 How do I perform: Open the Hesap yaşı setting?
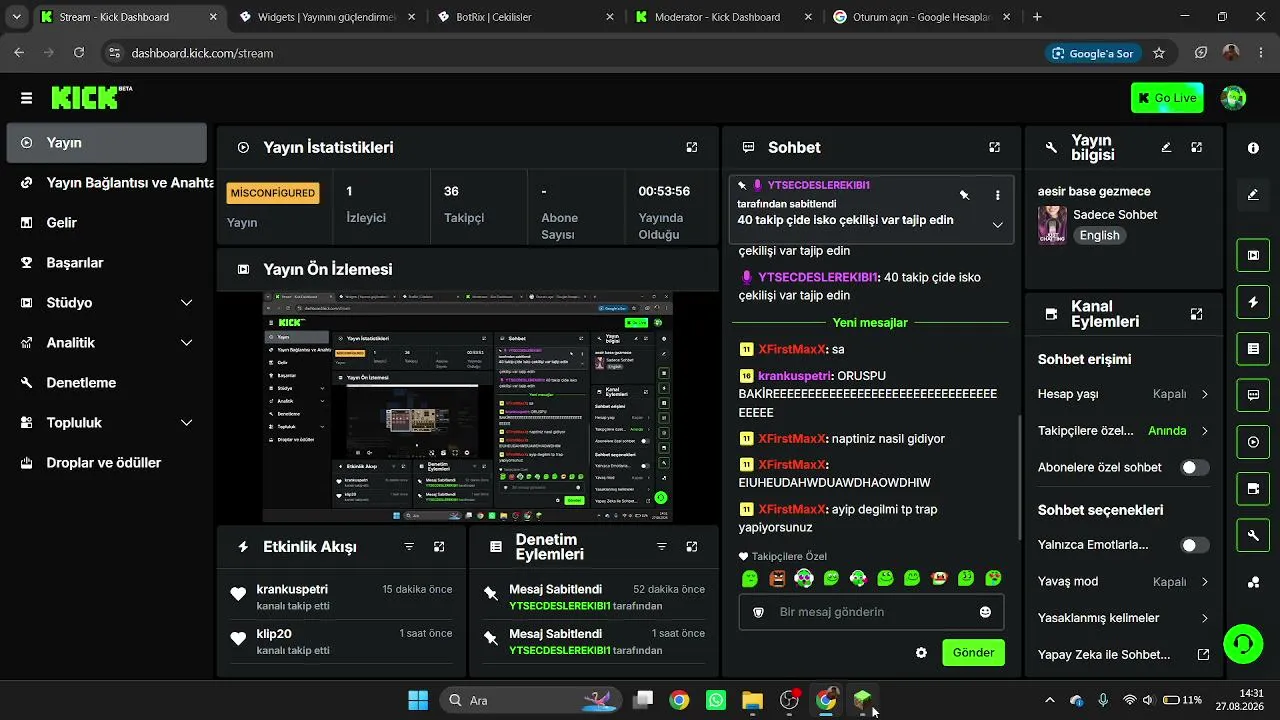pos(1124,394)
